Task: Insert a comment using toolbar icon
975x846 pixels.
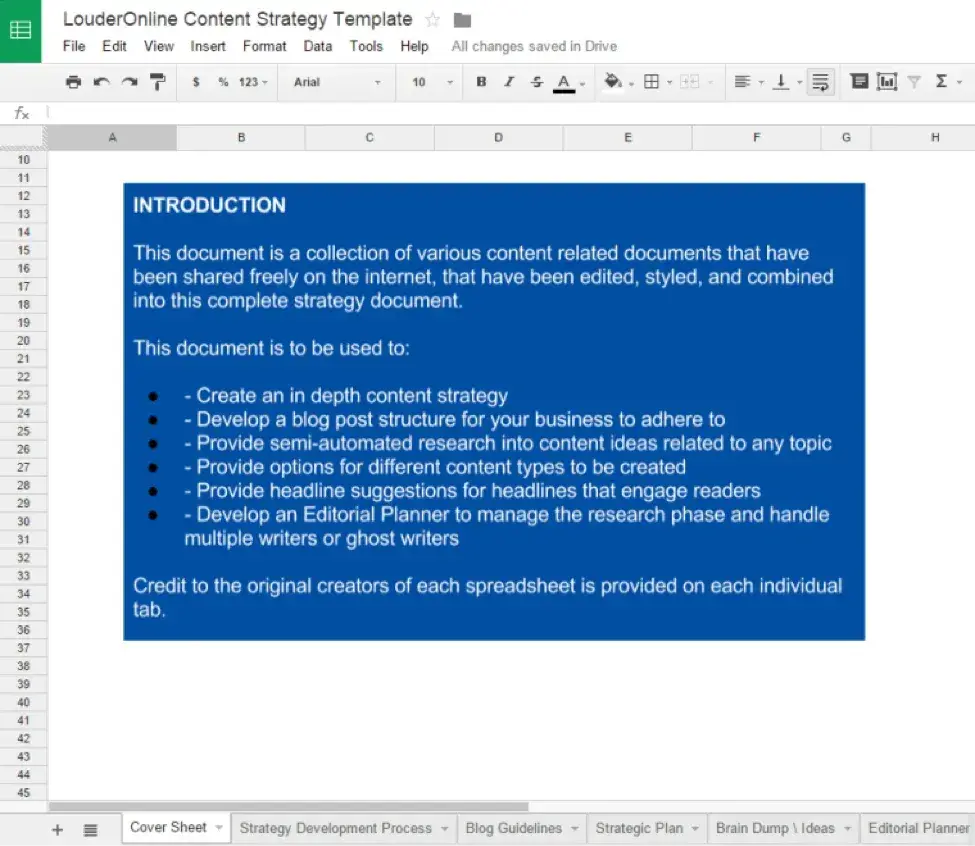Action: coord(859,82)
